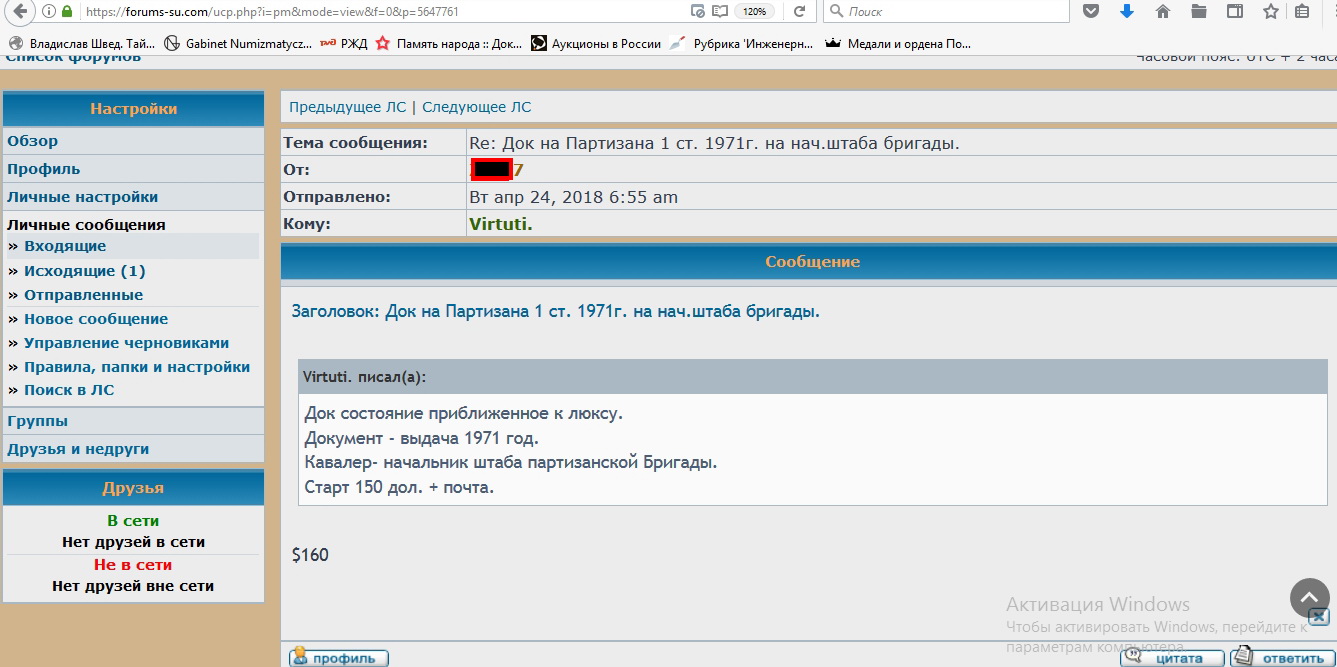This screenshot has height=667, width=1337.
Task: Reload the page with the refresh icon
Action: tap(800, 12)
